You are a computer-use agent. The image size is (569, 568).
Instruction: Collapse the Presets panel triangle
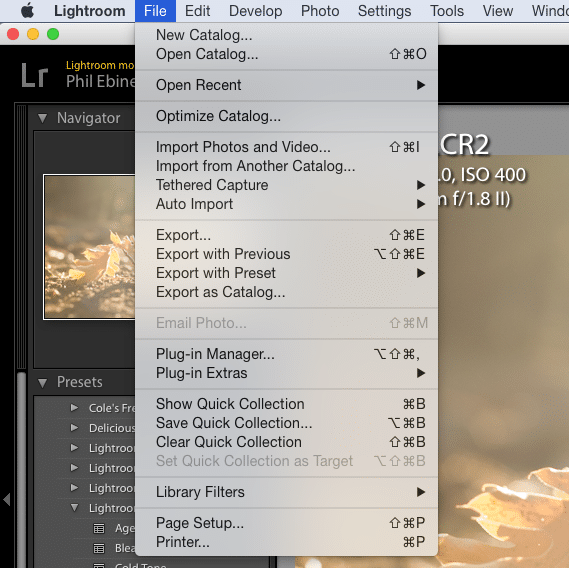coord(42,383)
